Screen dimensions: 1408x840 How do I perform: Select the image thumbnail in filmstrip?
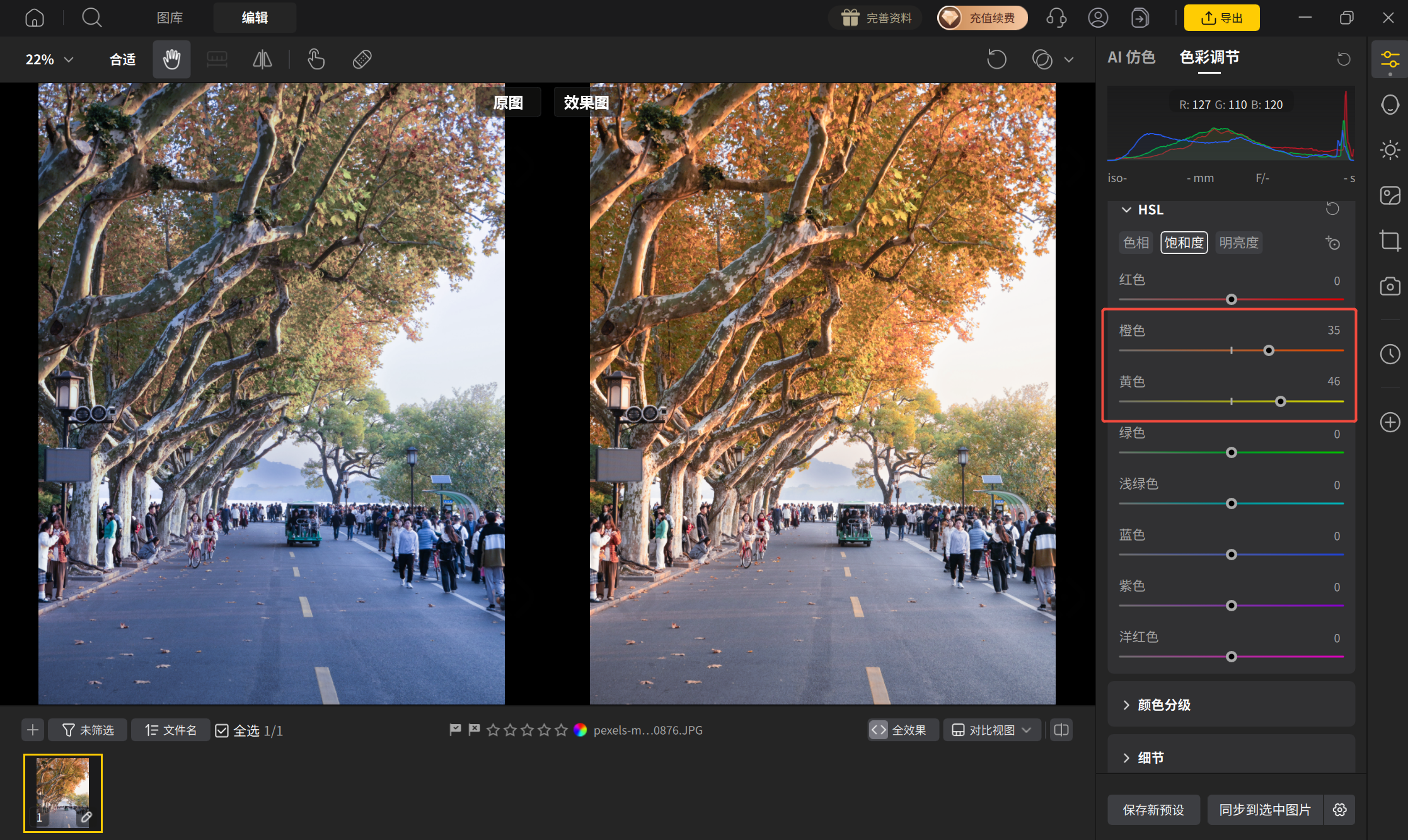click(63, 793)
